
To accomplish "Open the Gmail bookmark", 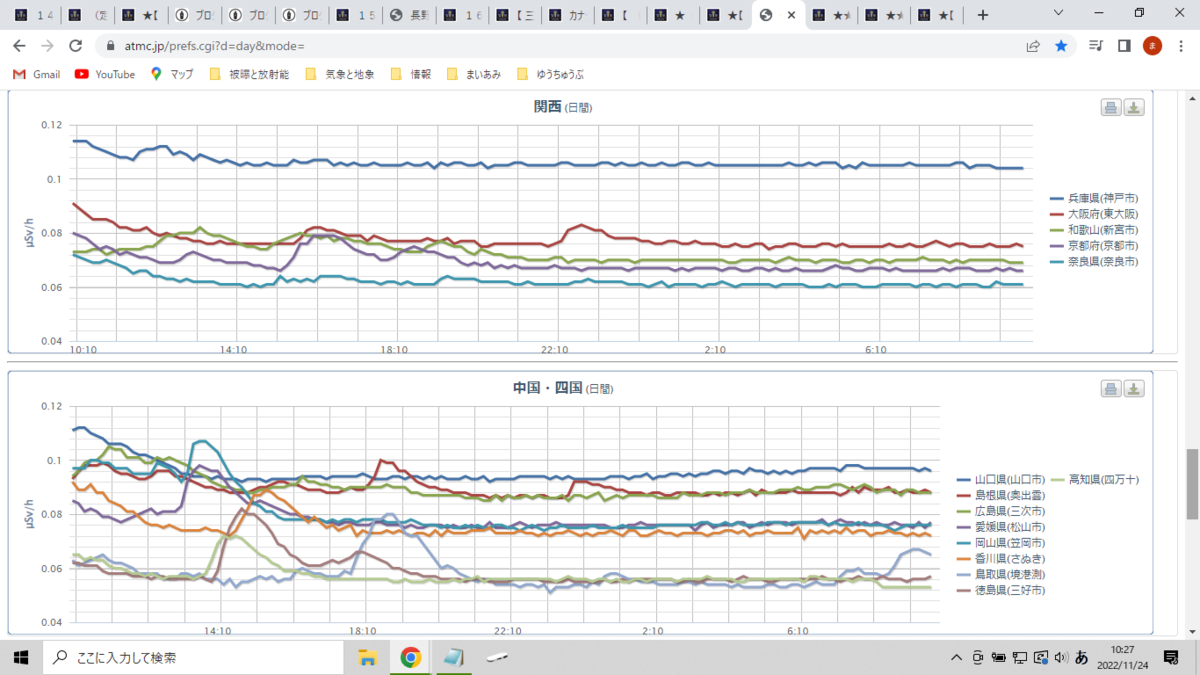I will click(x=37, y=74).
